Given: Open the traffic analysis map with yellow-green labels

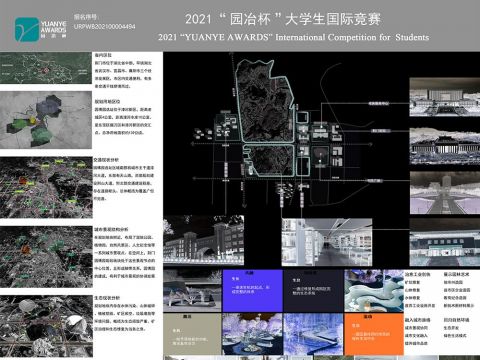Looking at the screenshot, I should [46, 188].
